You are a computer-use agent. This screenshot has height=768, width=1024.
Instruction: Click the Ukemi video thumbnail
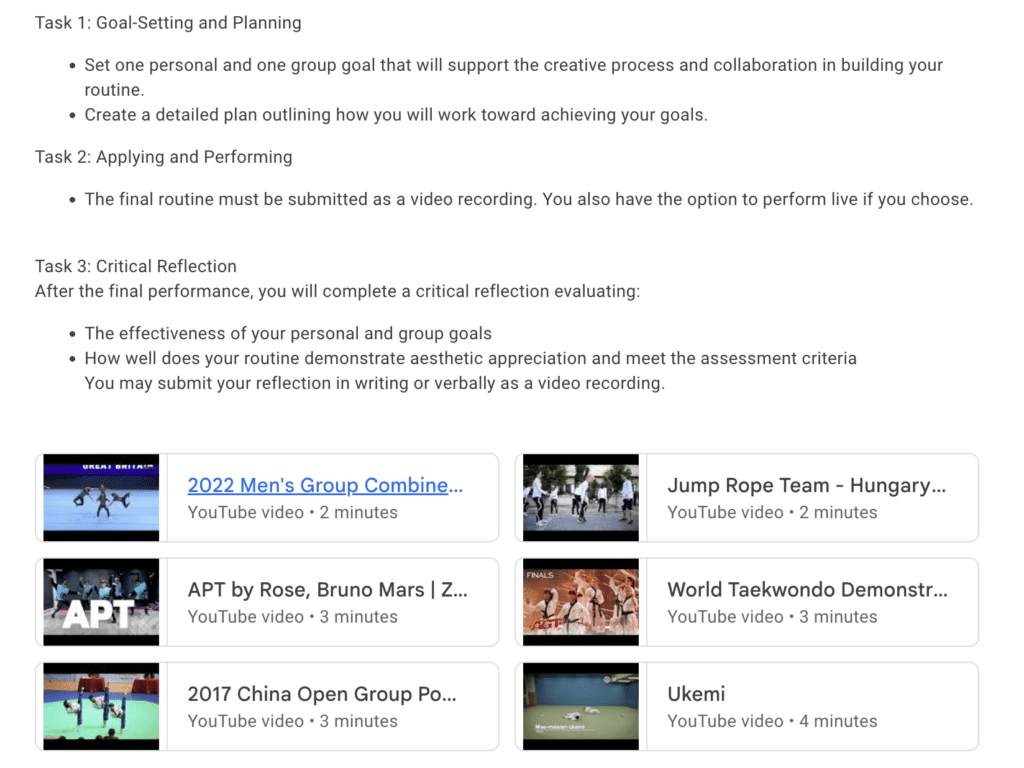tap(581, 707)
